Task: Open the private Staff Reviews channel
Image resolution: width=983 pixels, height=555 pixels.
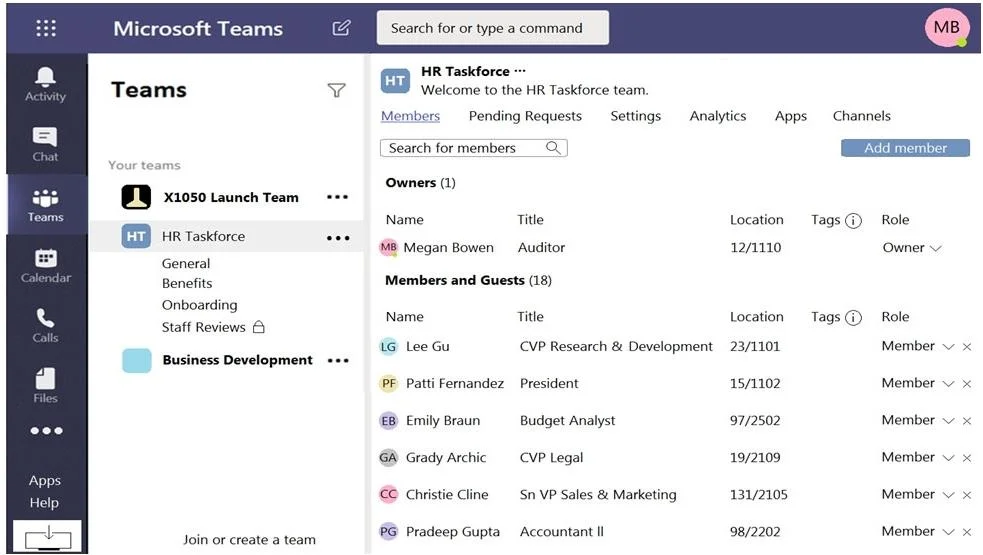Action: pos(213,327)
